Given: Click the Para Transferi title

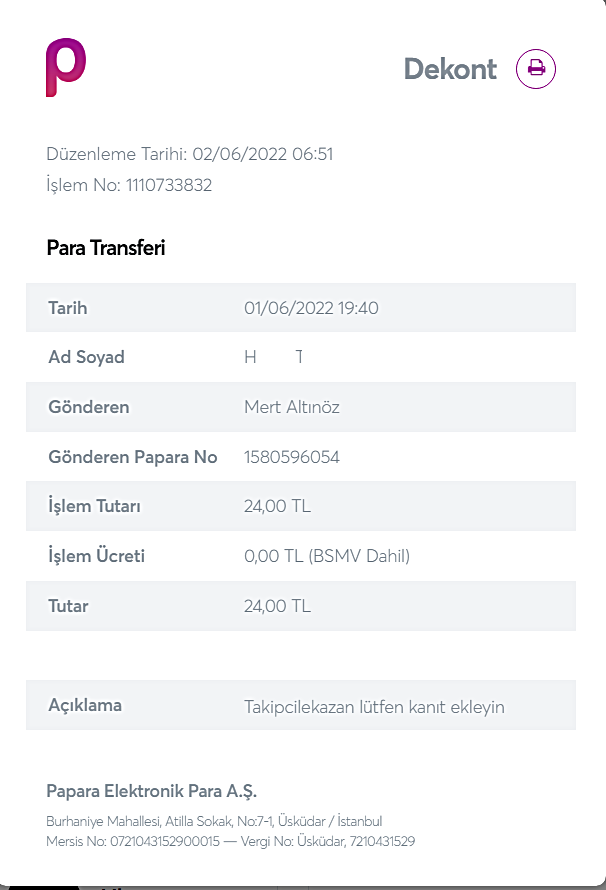Looking at the screenshot, I should (106, 248).
